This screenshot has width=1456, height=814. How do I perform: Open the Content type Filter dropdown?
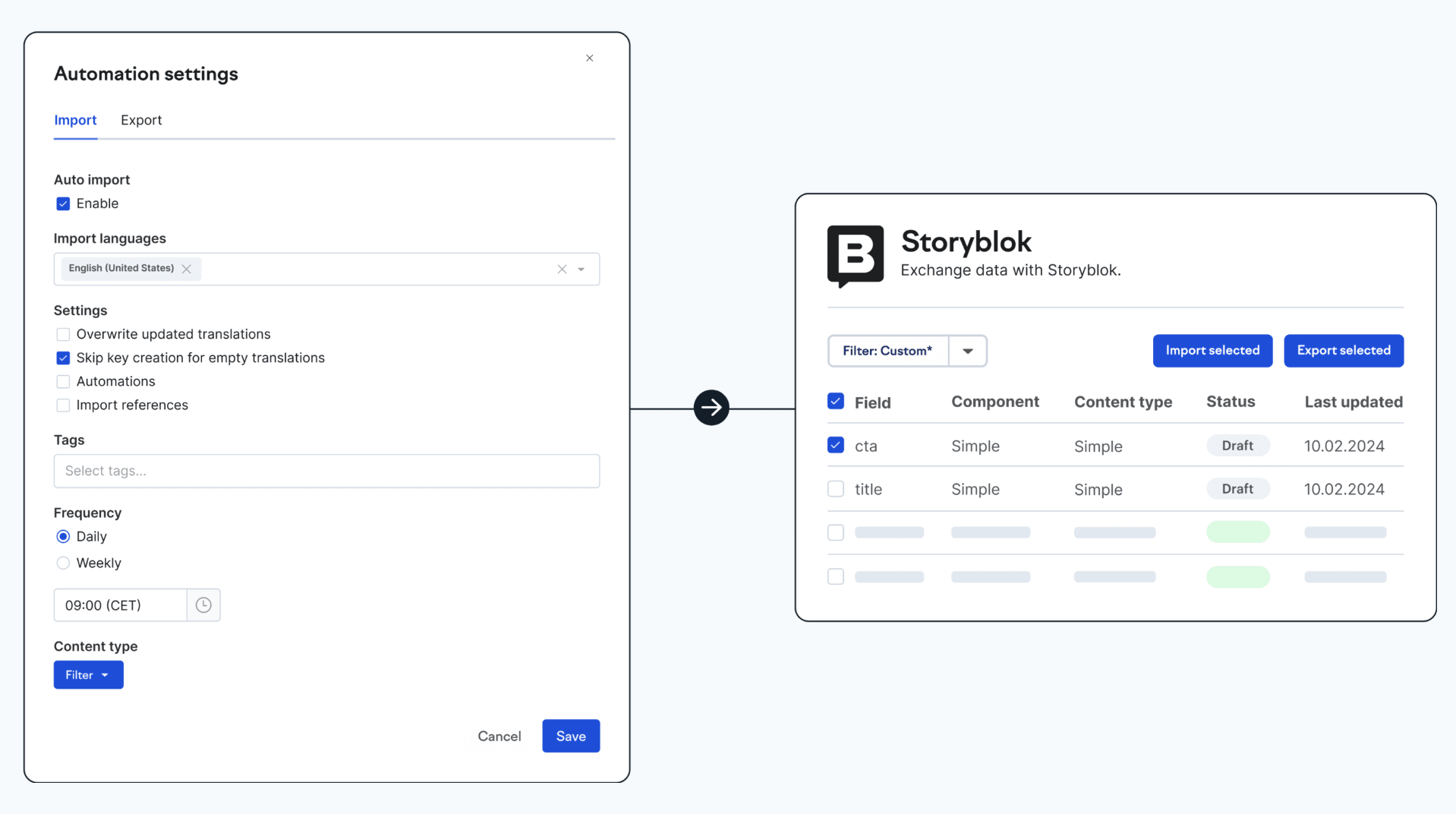click(x=88, y=674)
